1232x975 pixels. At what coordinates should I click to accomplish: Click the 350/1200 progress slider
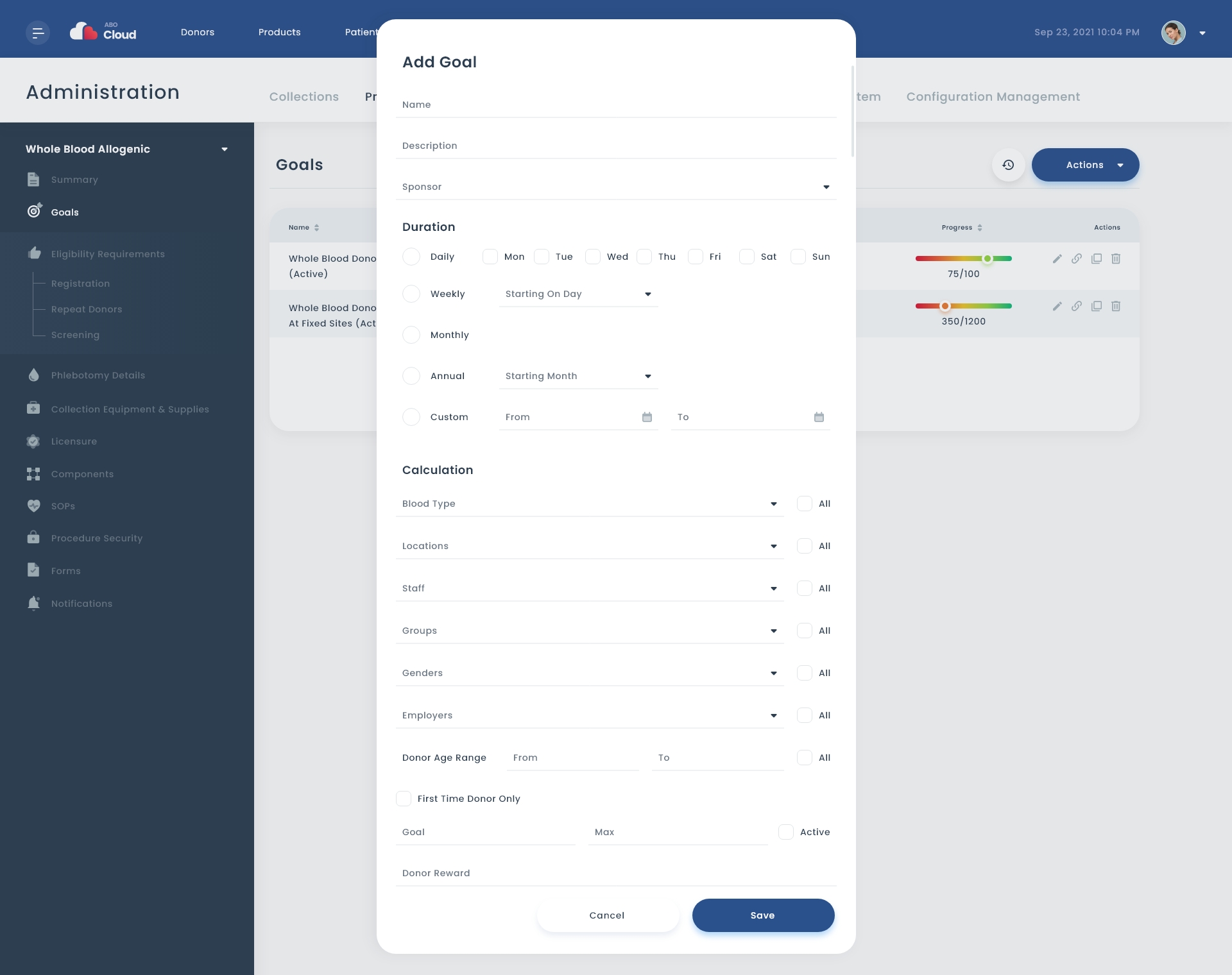pyautogui.click(x=963, y=306)
